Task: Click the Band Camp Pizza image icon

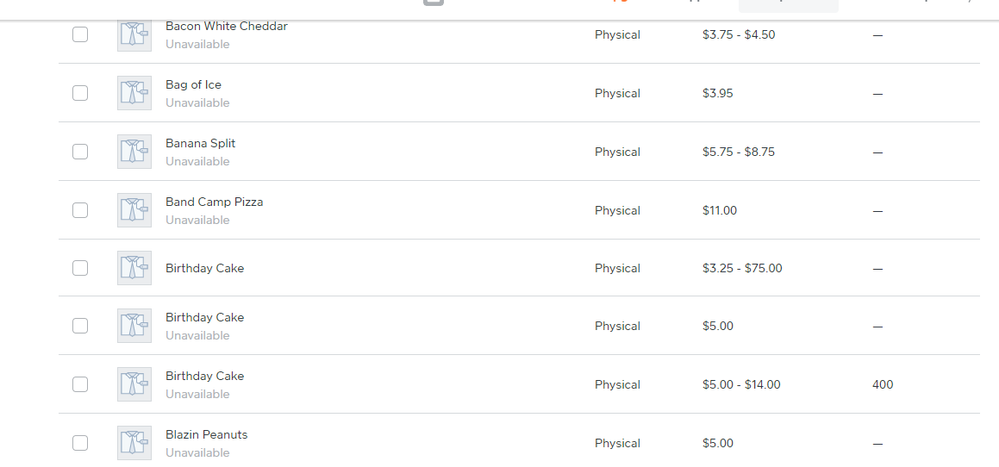Action: pos(134,210)
